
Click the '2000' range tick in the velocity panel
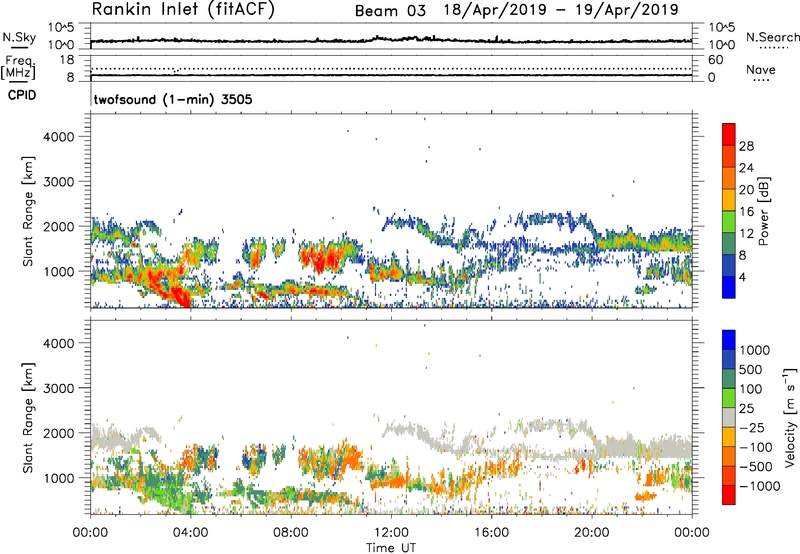(59, 433)
